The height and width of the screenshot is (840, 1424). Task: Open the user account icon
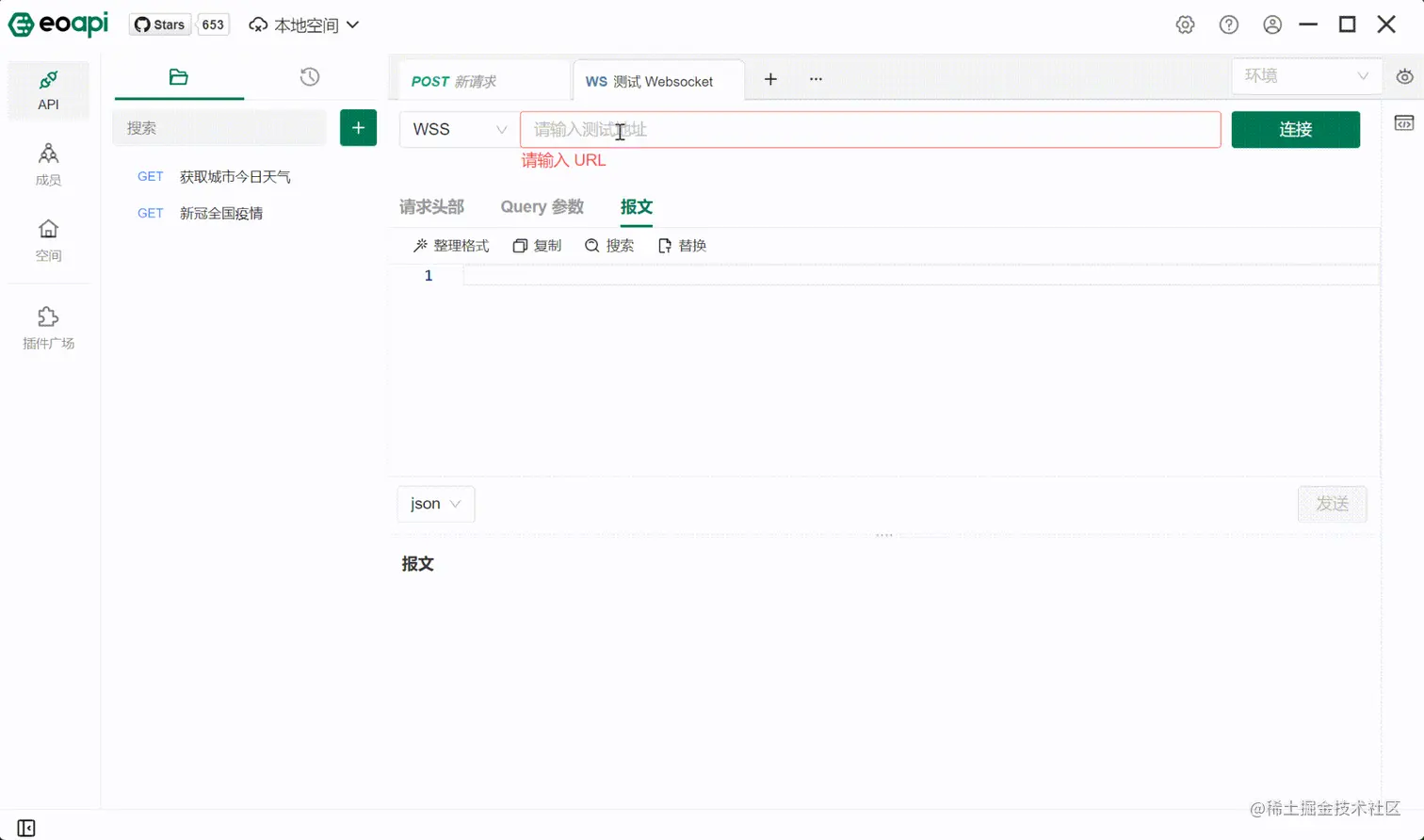(x=1271, y=24)
